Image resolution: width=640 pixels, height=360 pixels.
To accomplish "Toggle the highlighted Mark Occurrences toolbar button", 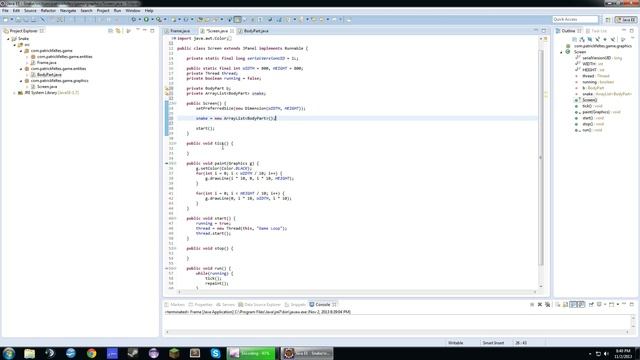I will (x=237, y=19).
